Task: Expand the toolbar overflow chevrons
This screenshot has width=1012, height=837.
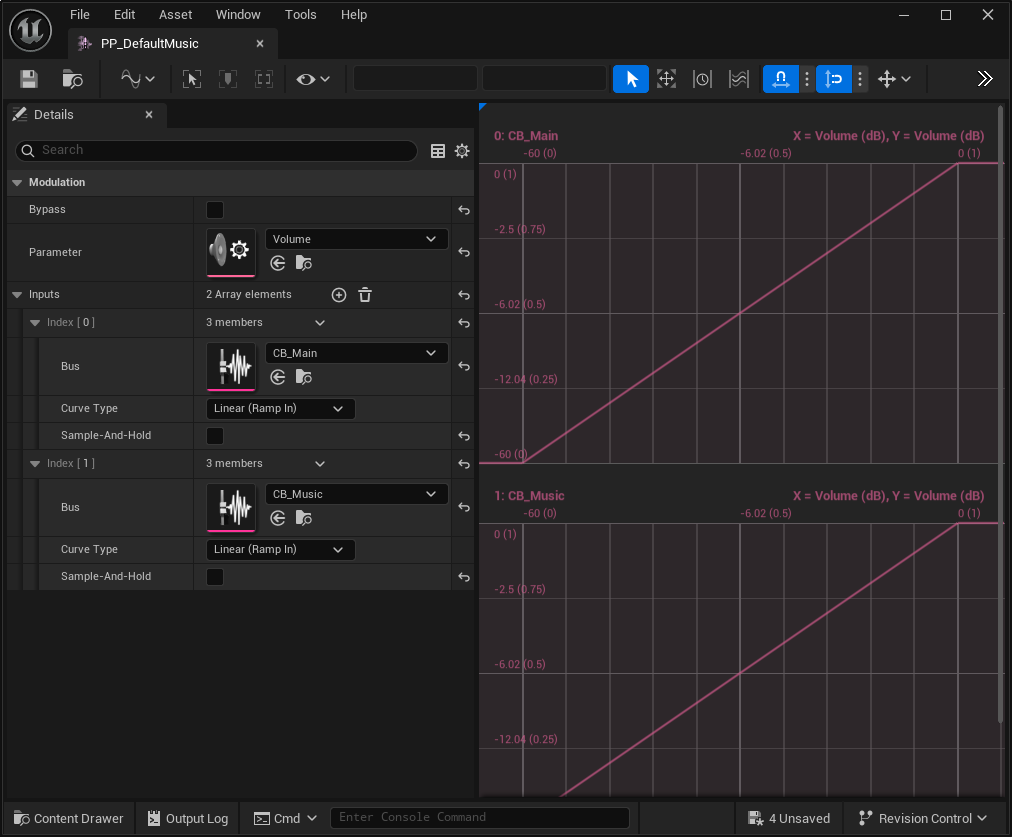Action: [985, 79]
